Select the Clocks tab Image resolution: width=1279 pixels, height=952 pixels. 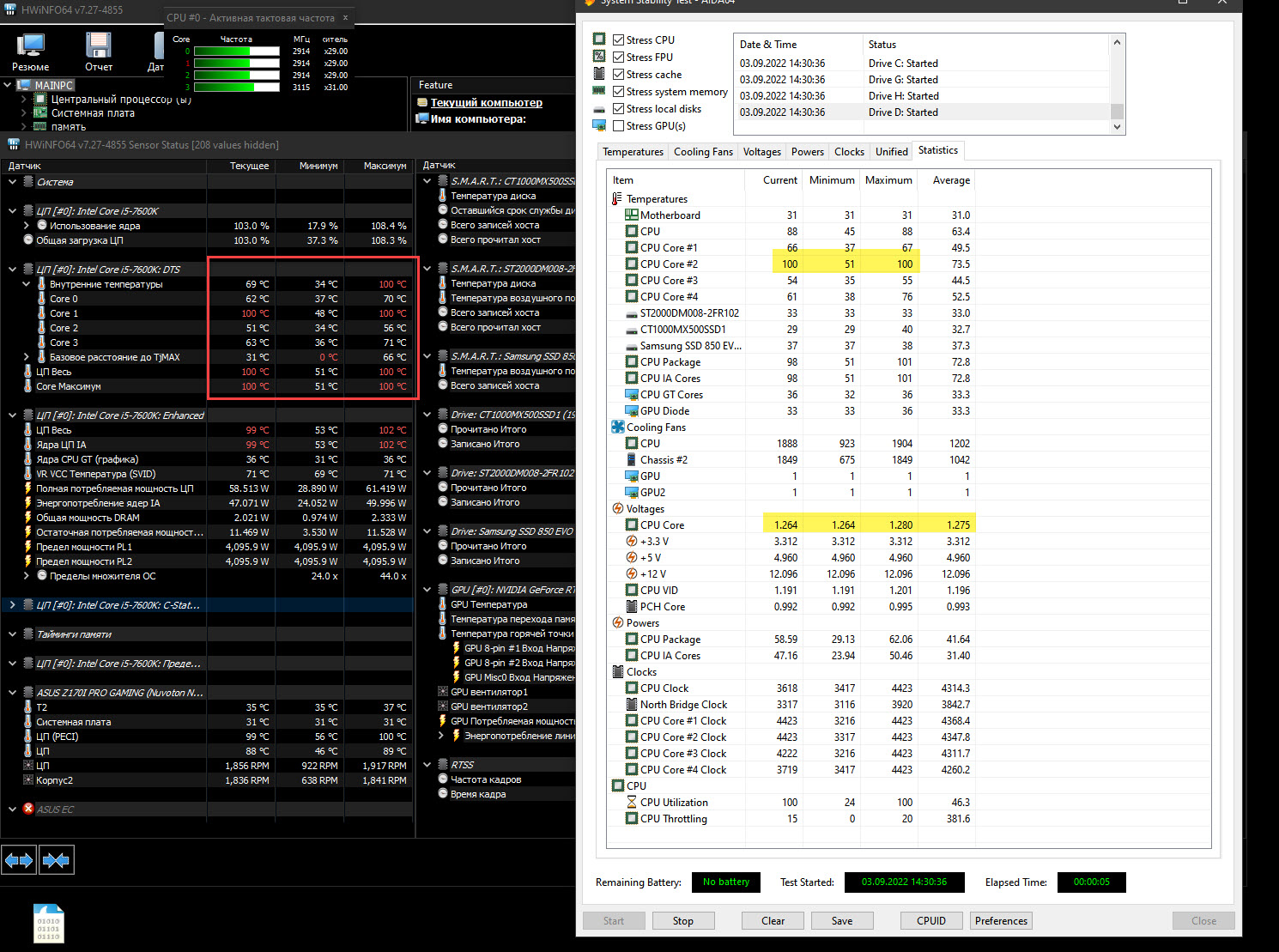click(849, 152)
